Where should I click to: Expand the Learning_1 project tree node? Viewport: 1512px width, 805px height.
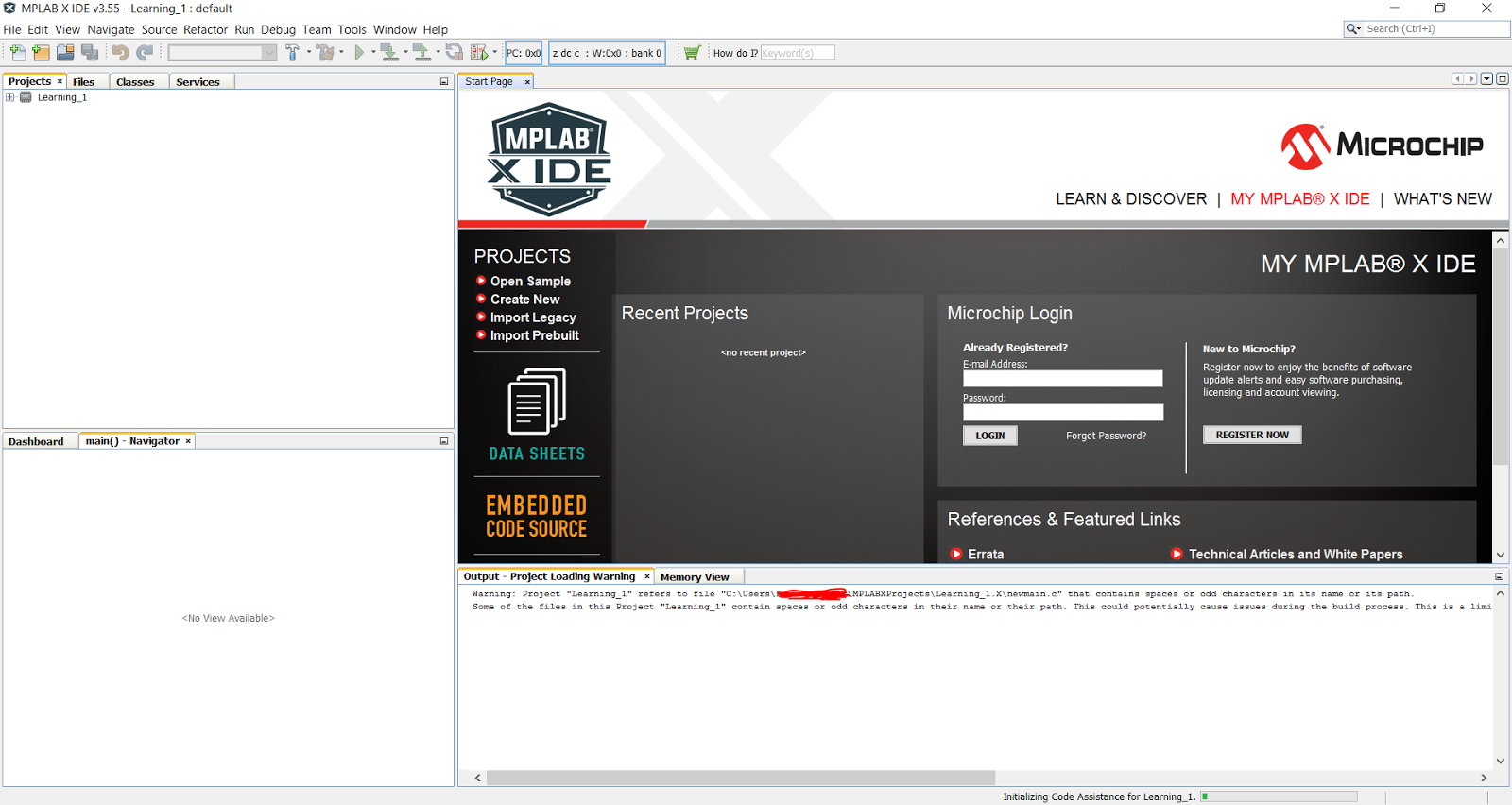click(9, 97)
